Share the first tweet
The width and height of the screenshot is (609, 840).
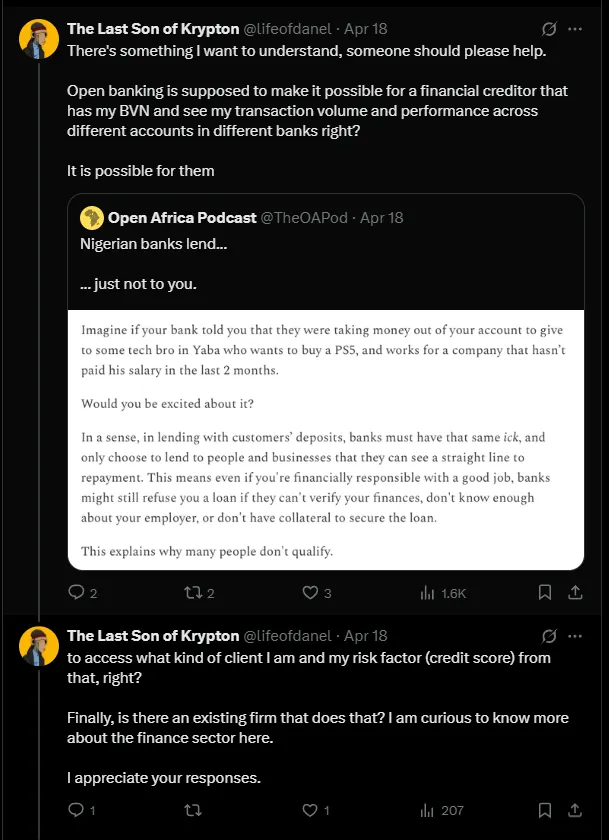point(575,592)
